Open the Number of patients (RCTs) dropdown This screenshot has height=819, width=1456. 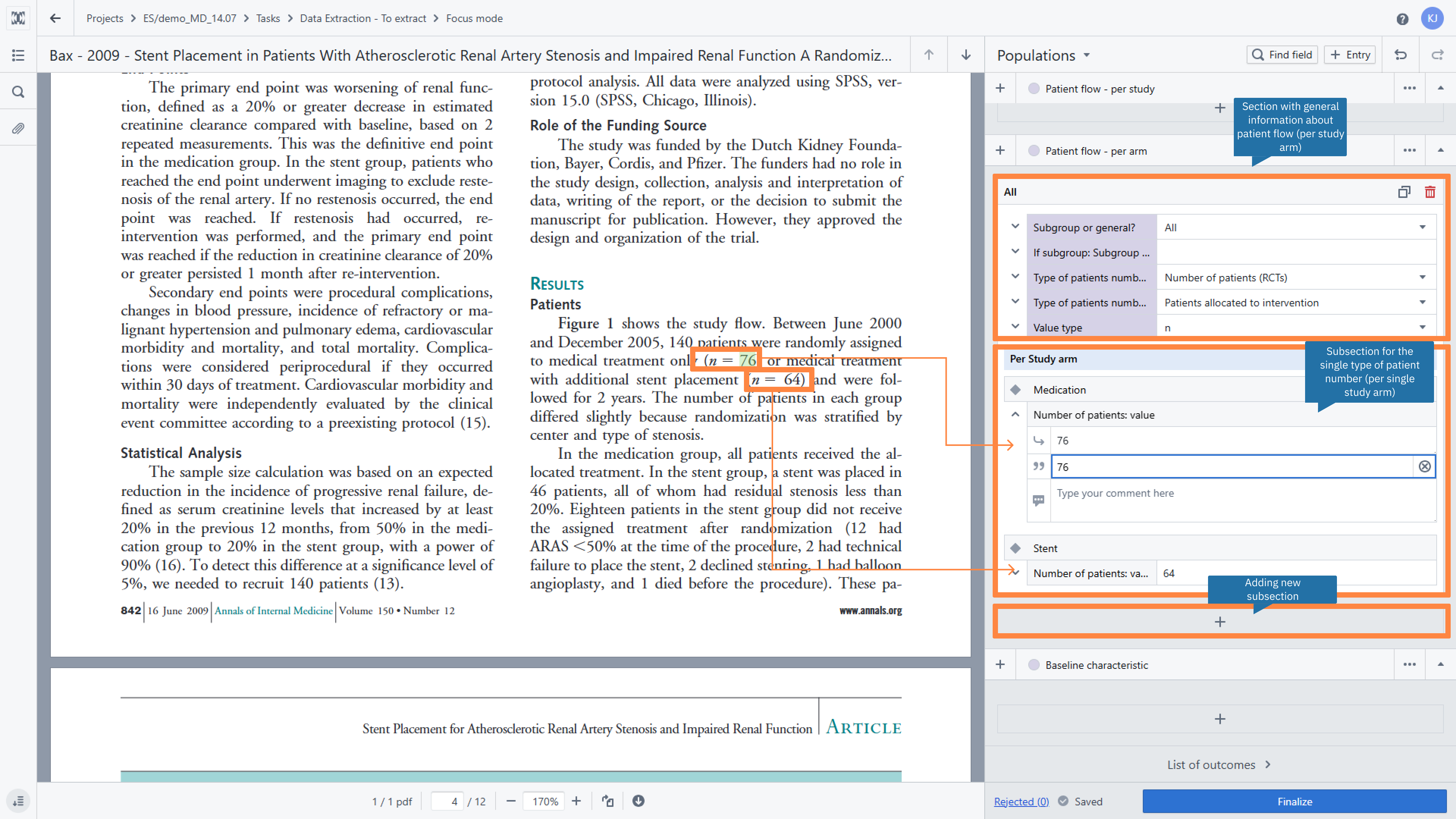tap(1296, 277)
